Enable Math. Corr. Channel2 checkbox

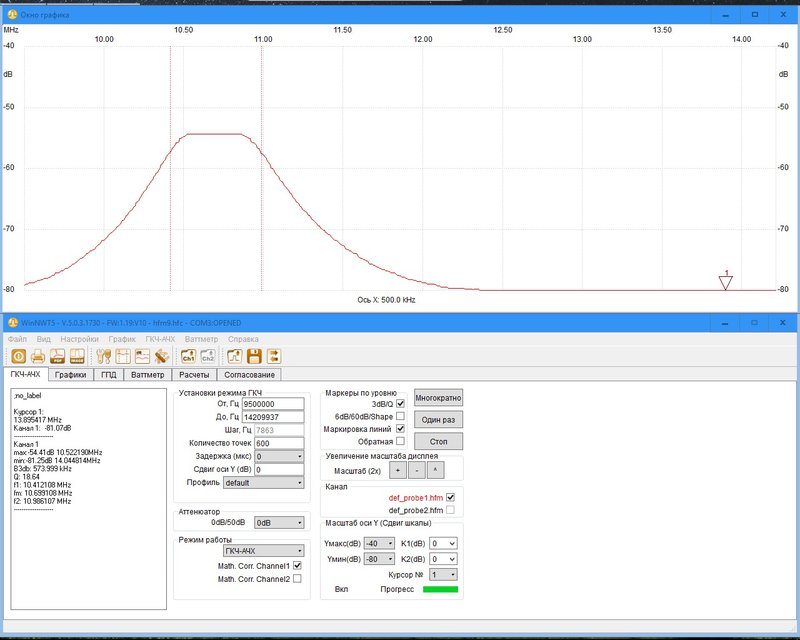coord(297,579)
